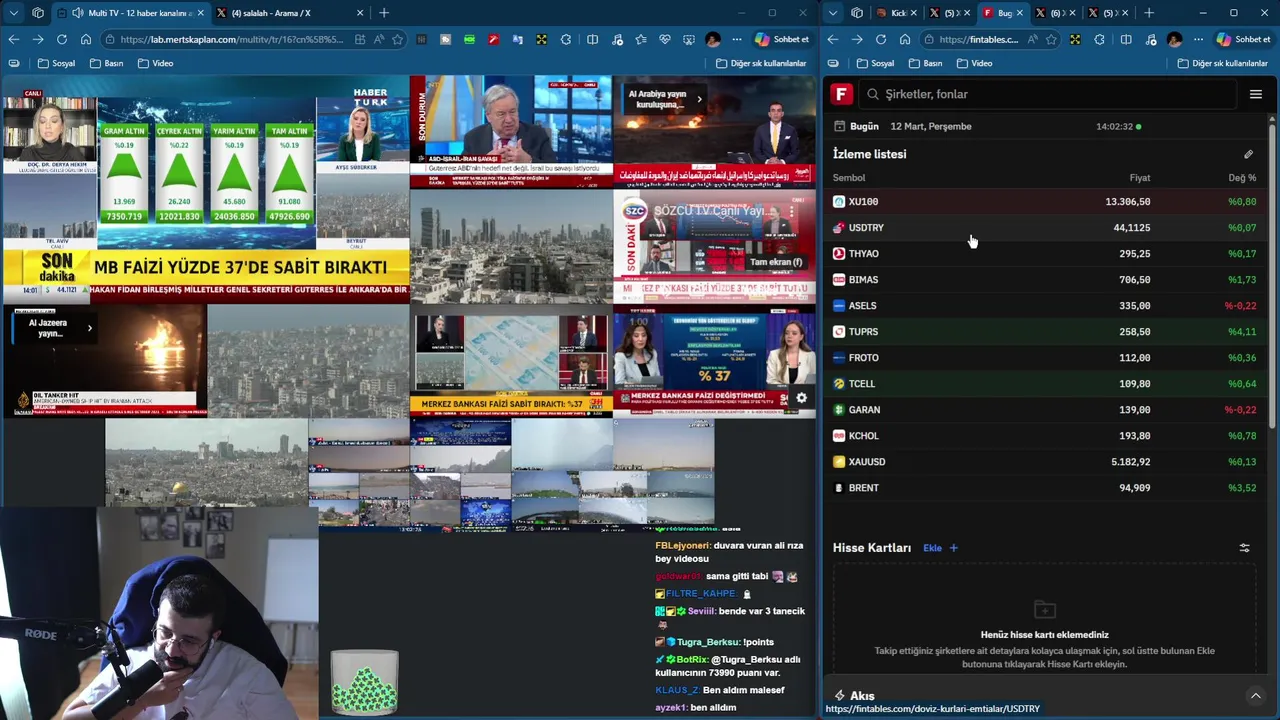Image resolution: width=1280 pixels, height=720 pixels.
Task: Click the BRENT watchlist symbol
Action: point(864,488)
